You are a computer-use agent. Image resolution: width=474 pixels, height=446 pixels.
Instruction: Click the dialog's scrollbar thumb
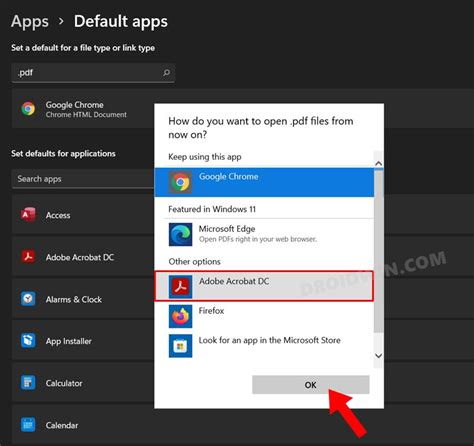(378, 252)
